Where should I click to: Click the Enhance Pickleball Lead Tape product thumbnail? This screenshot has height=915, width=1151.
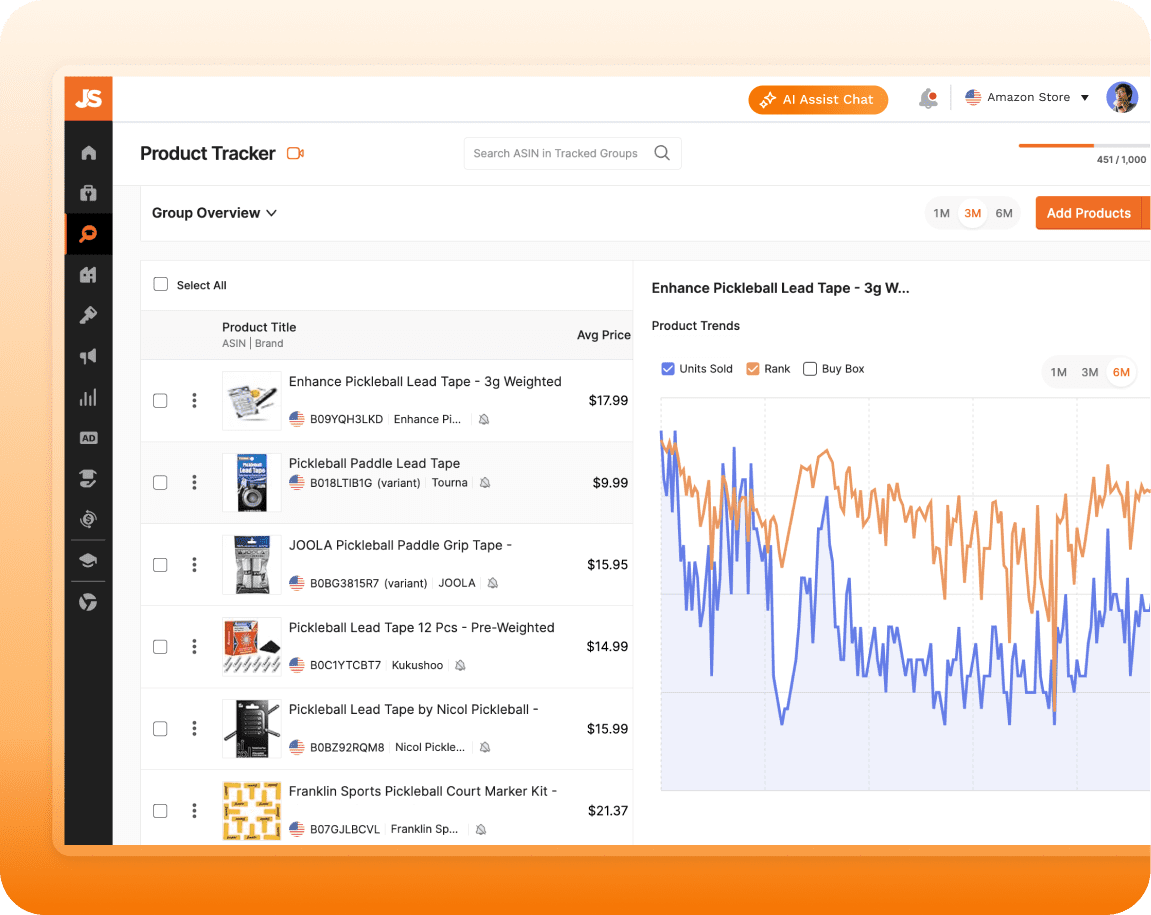pyautogui.click(x=252, y=400)
